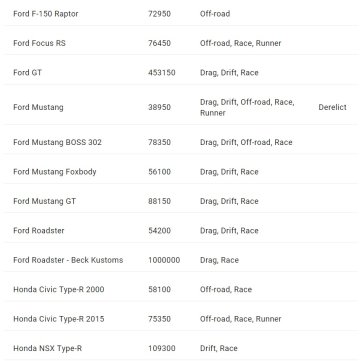
Task: Click the 109300 price value
Action: coord(162,348)
